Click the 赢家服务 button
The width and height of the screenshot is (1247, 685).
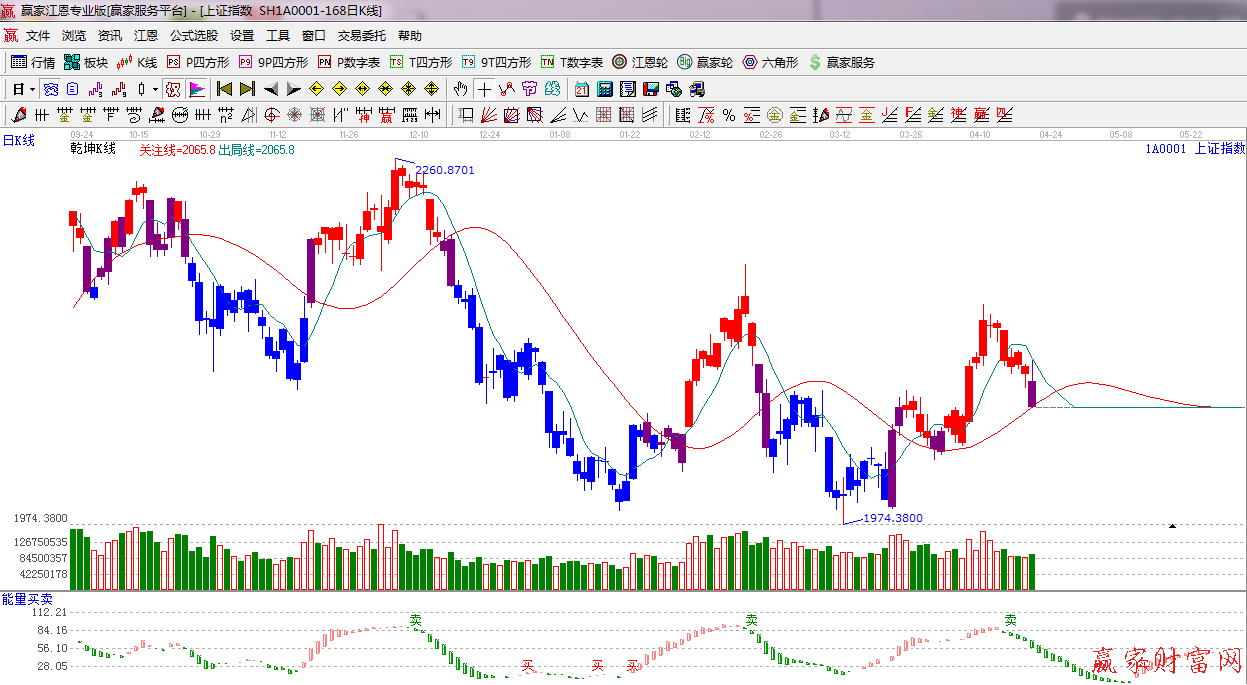(841, 62)
